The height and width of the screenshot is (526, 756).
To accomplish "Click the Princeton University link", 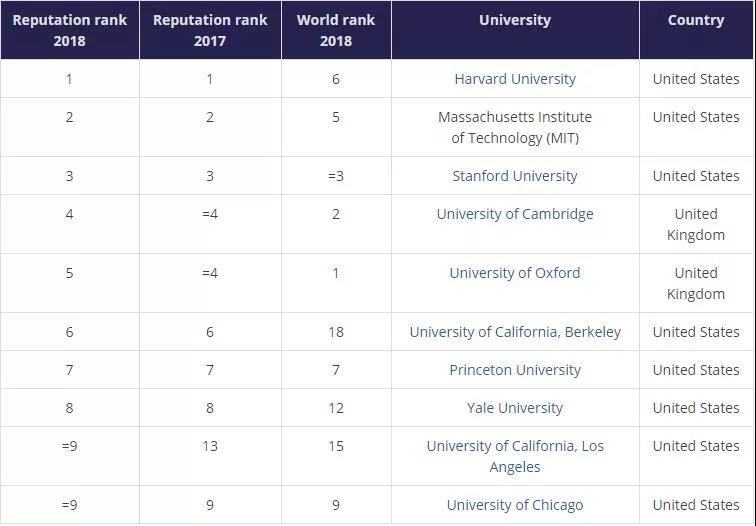I will click(515, 370).
